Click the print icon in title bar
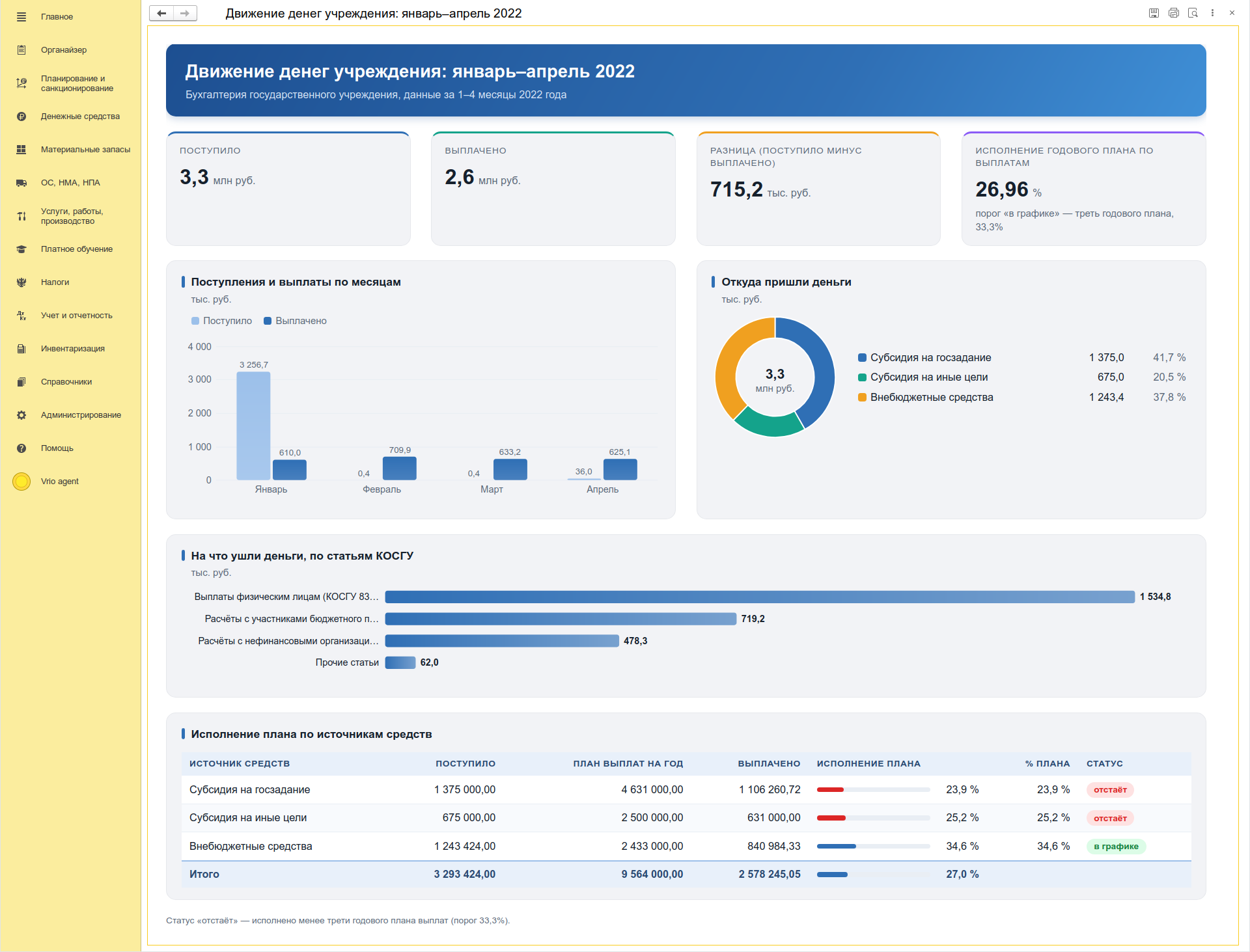Image resolution: width=1250 pixels, height=952 pixels. click(1174, 13)
